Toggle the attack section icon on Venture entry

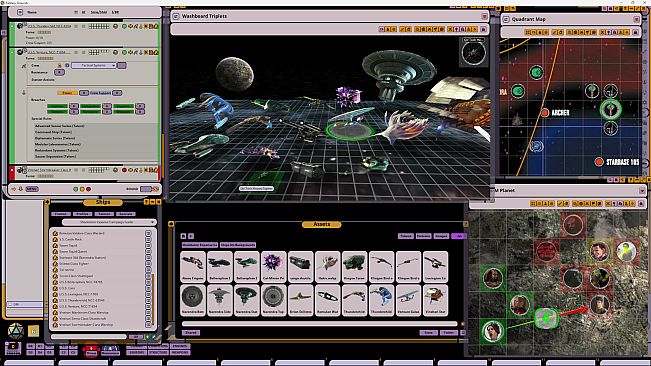(24, 66)
